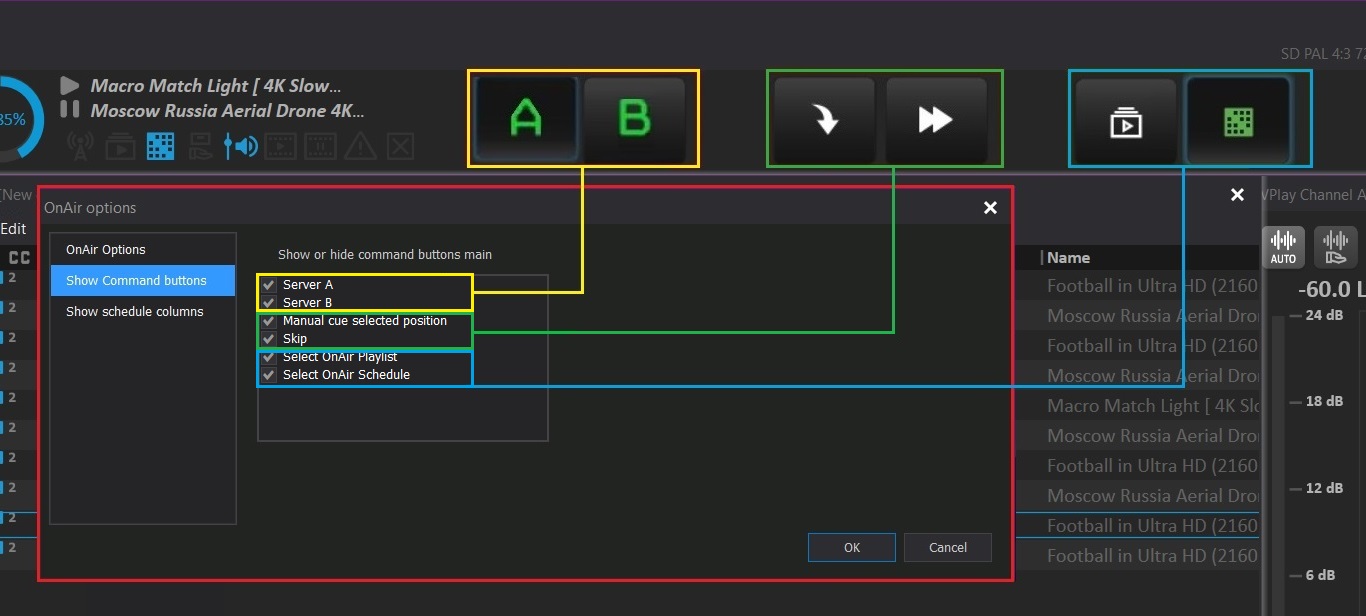Click the Name column header

tap(1068, 258)
